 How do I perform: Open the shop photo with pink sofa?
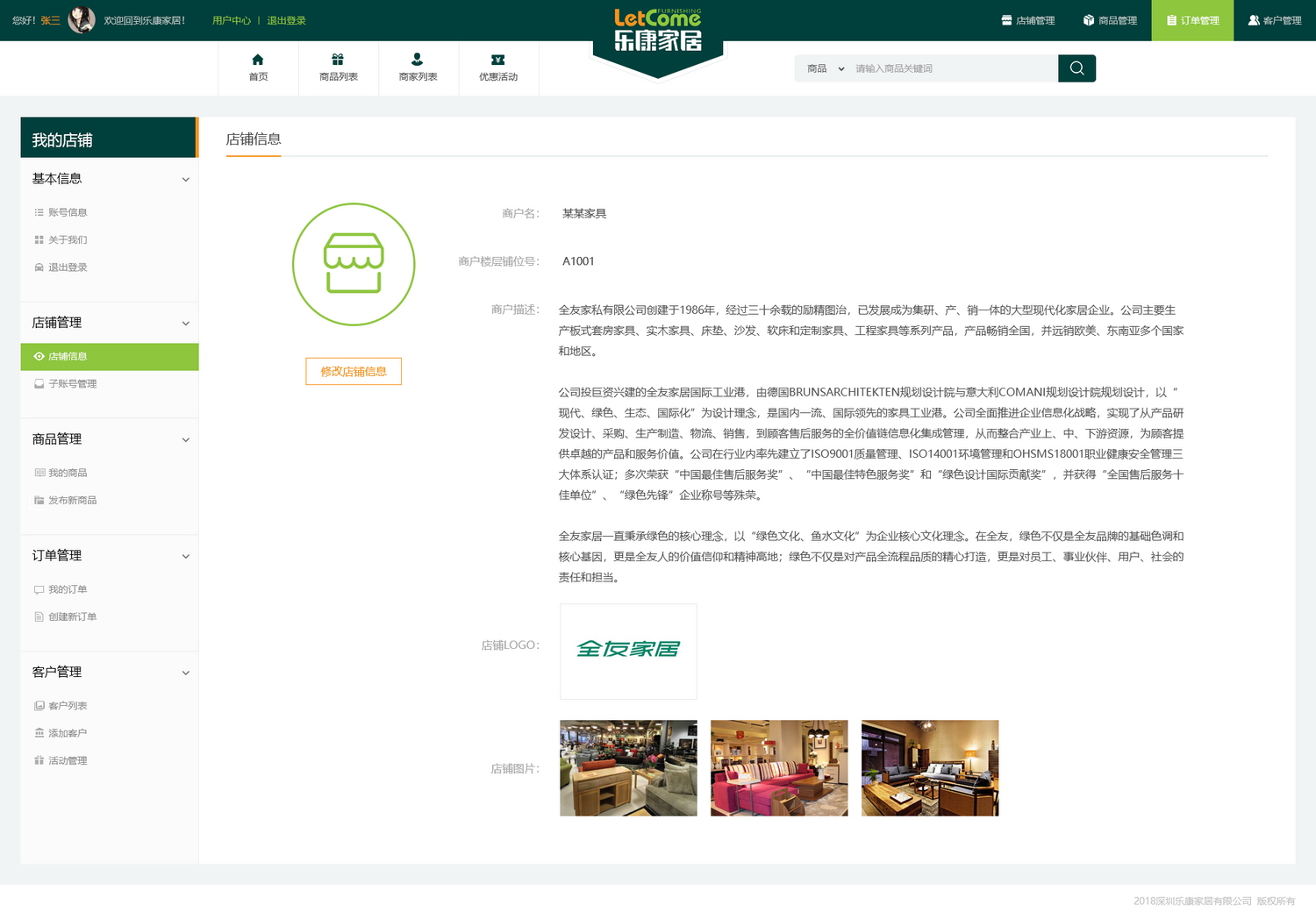click(779, 768)
